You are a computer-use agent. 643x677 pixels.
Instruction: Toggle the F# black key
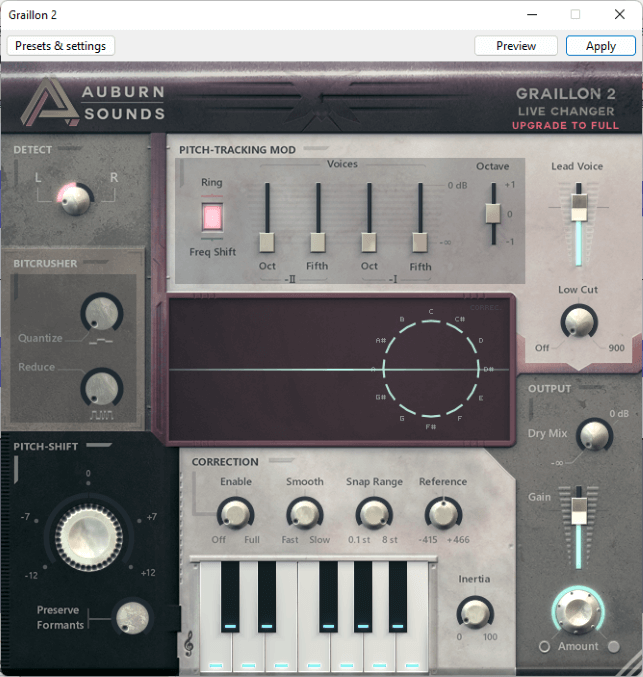(x=328, y=597)
